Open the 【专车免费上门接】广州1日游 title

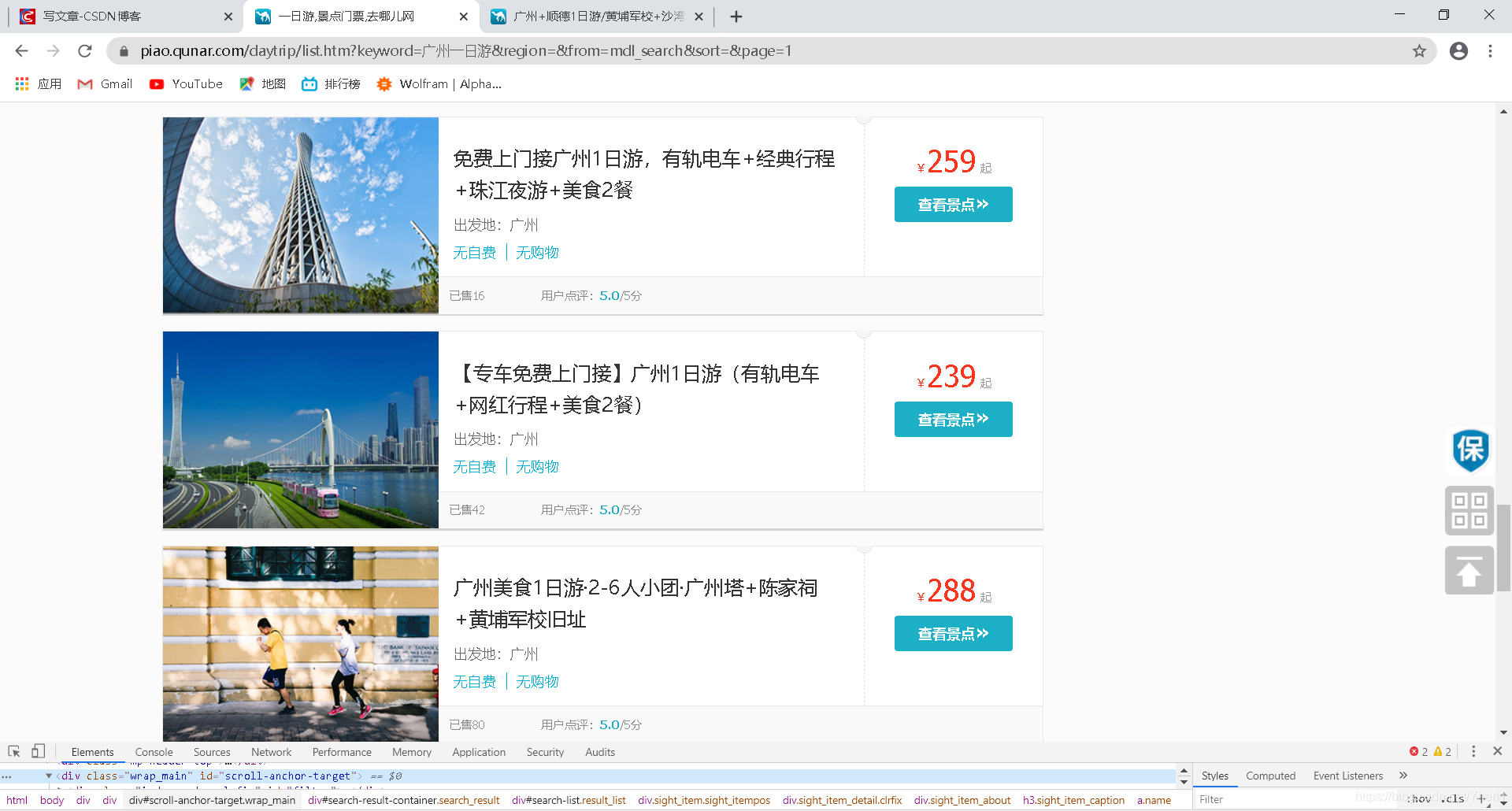[x=636, y=390]
